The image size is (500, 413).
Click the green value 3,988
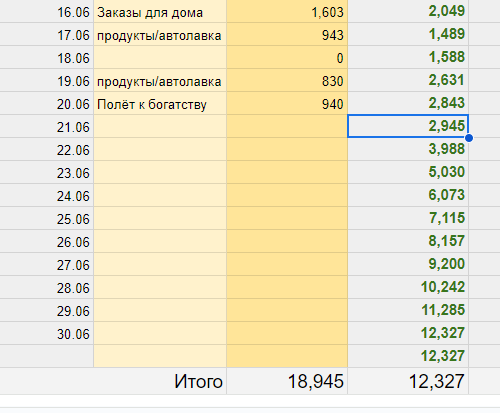(408, 149)
